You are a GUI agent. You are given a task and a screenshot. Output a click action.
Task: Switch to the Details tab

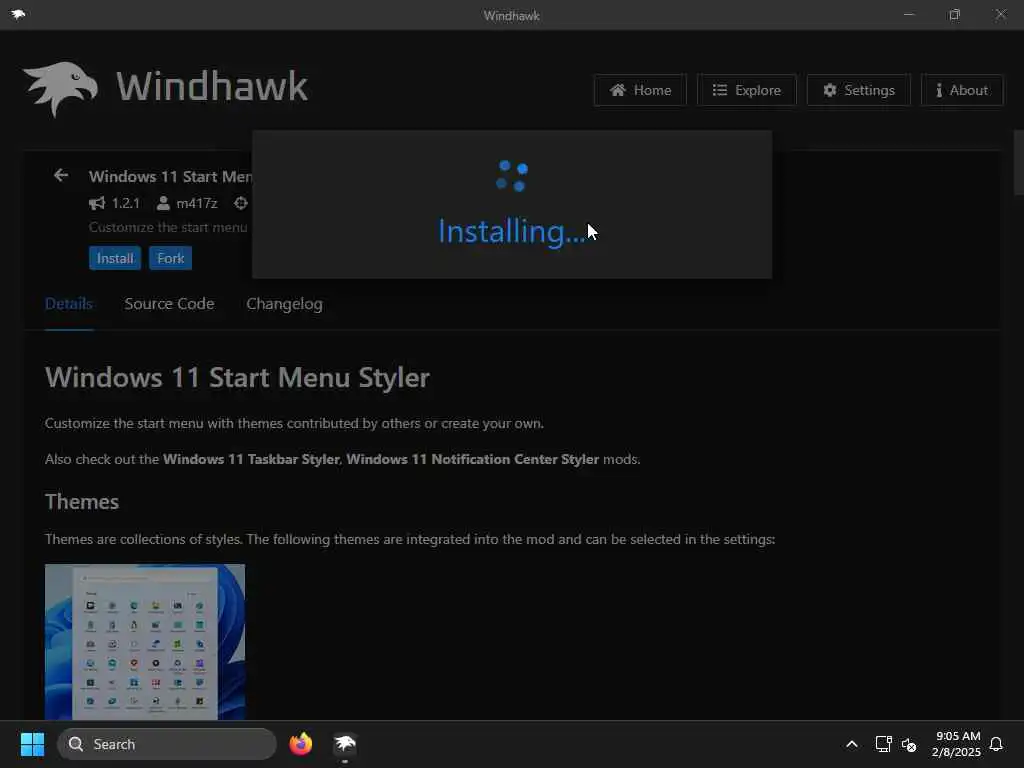[x=69, y=304]
